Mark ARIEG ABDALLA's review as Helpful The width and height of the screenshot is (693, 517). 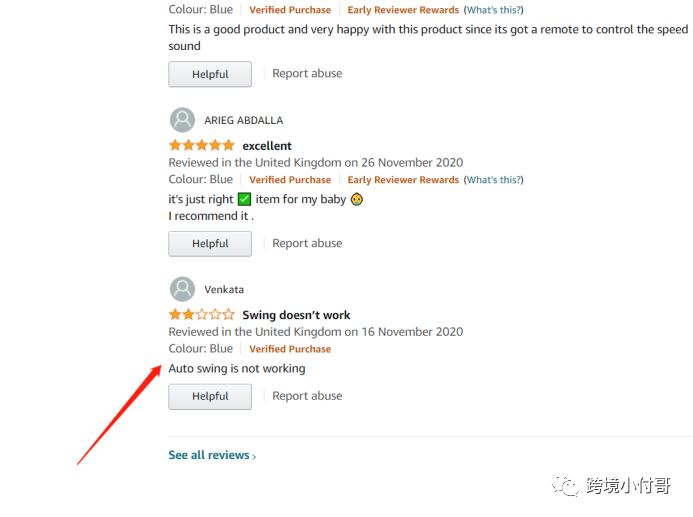click(x=210, y=243)
